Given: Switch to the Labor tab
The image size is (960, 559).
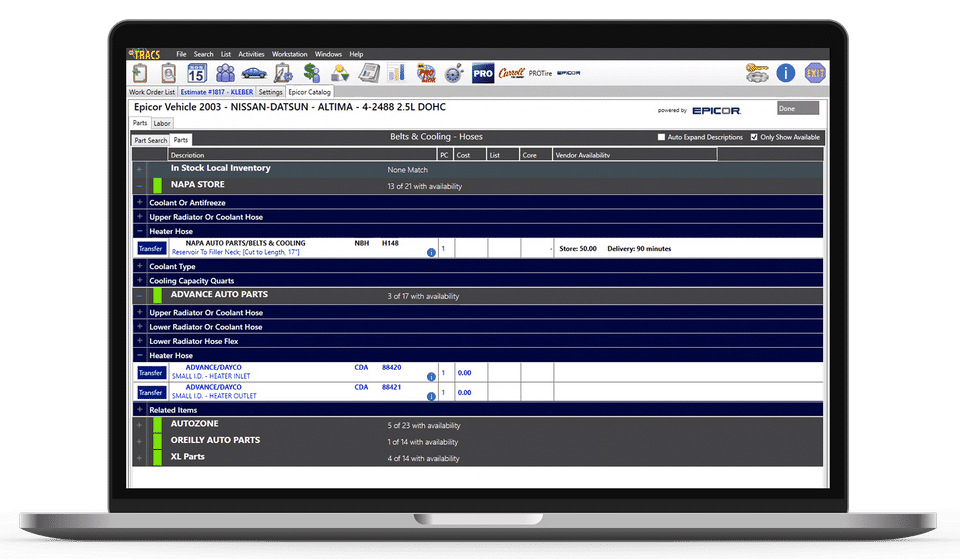Looking at the screenshot, I should (x=162, y=123).
